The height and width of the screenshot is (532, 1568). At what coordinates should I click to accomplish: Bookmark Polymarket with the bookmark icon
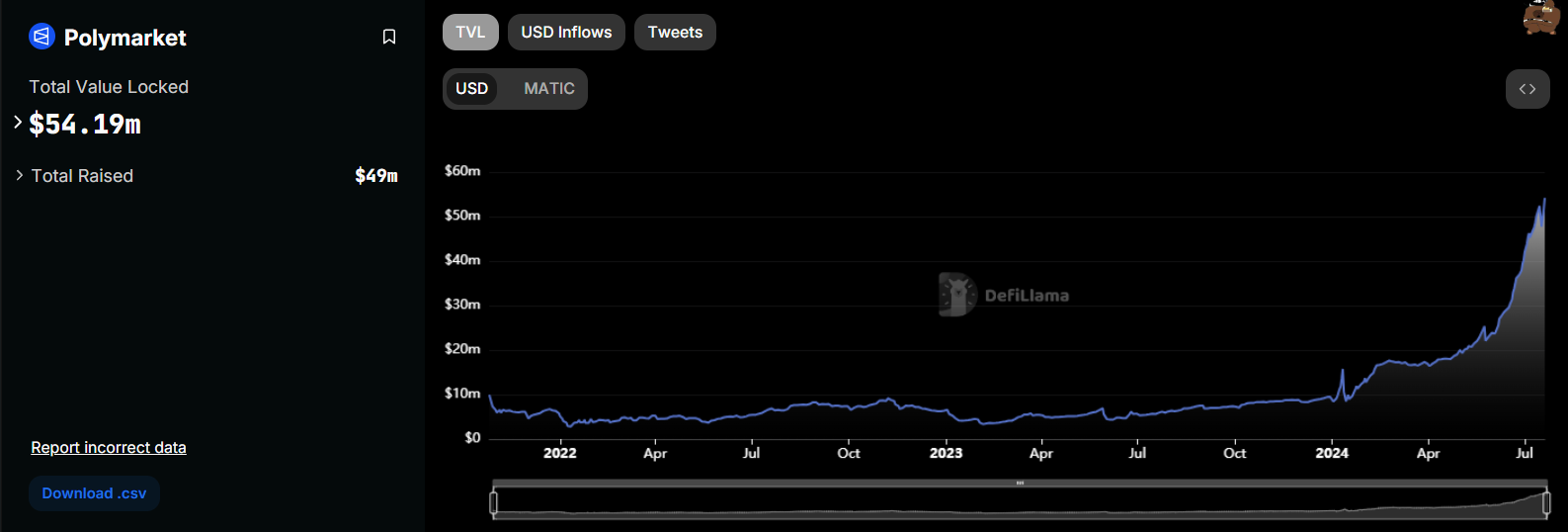389,37
